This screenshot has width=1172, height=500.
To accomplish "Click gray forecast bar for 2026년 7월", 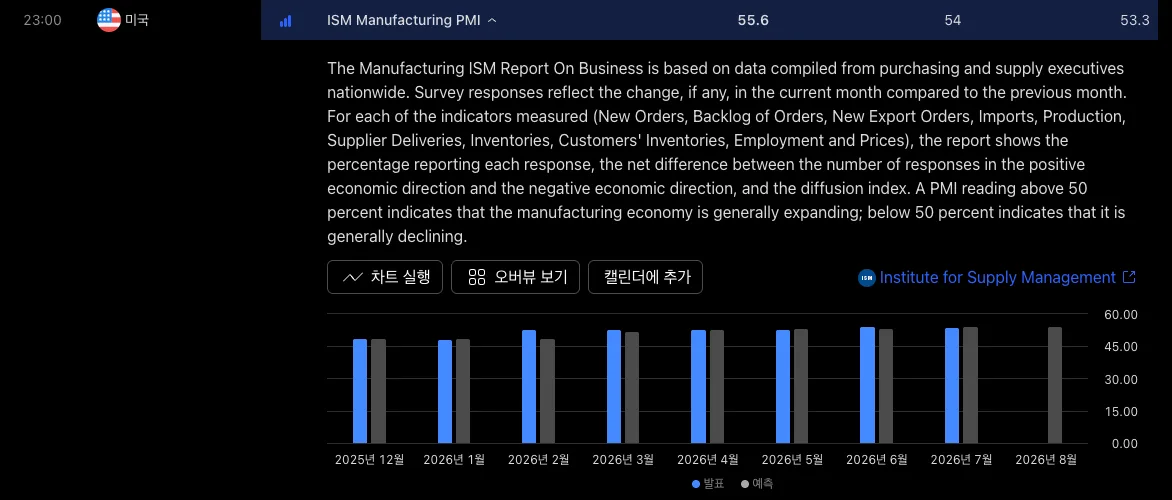I will 970,386.
